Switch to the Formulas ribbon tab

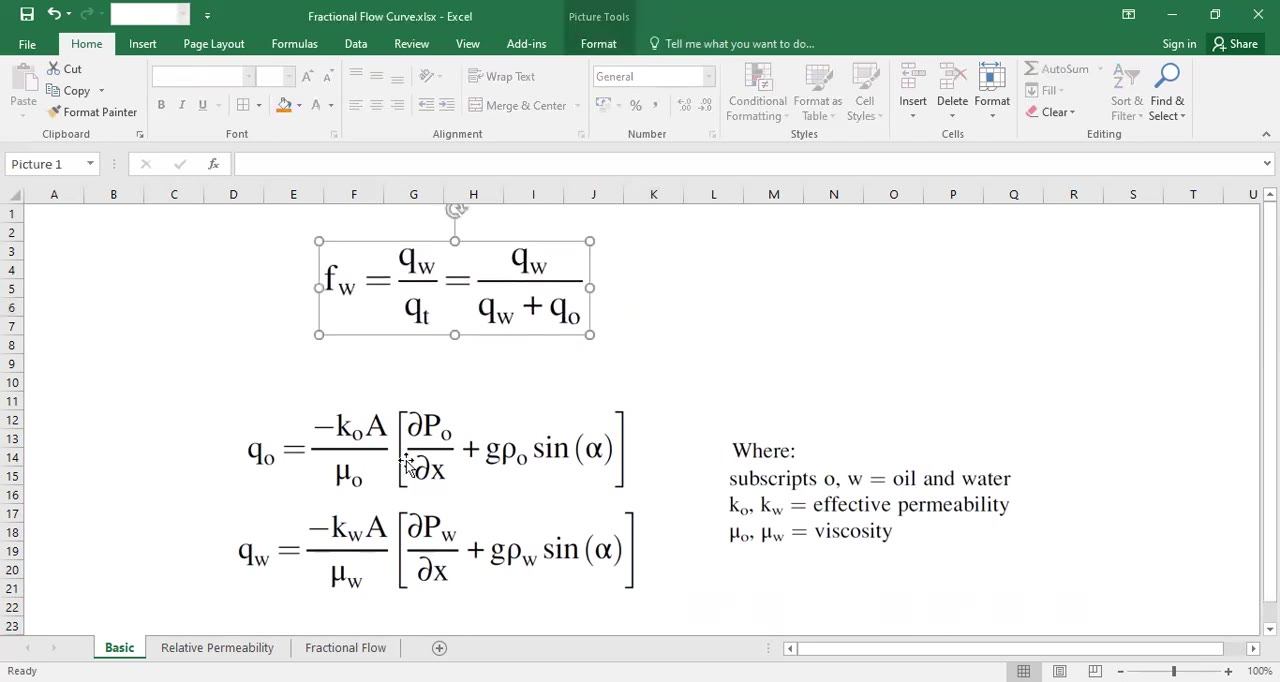[x=294, y=43]
